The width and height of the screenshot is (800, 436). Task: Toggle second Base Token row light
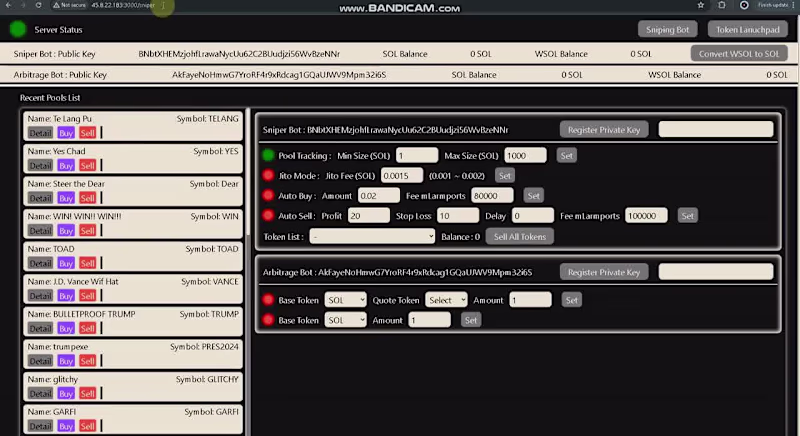coord(268,320)
